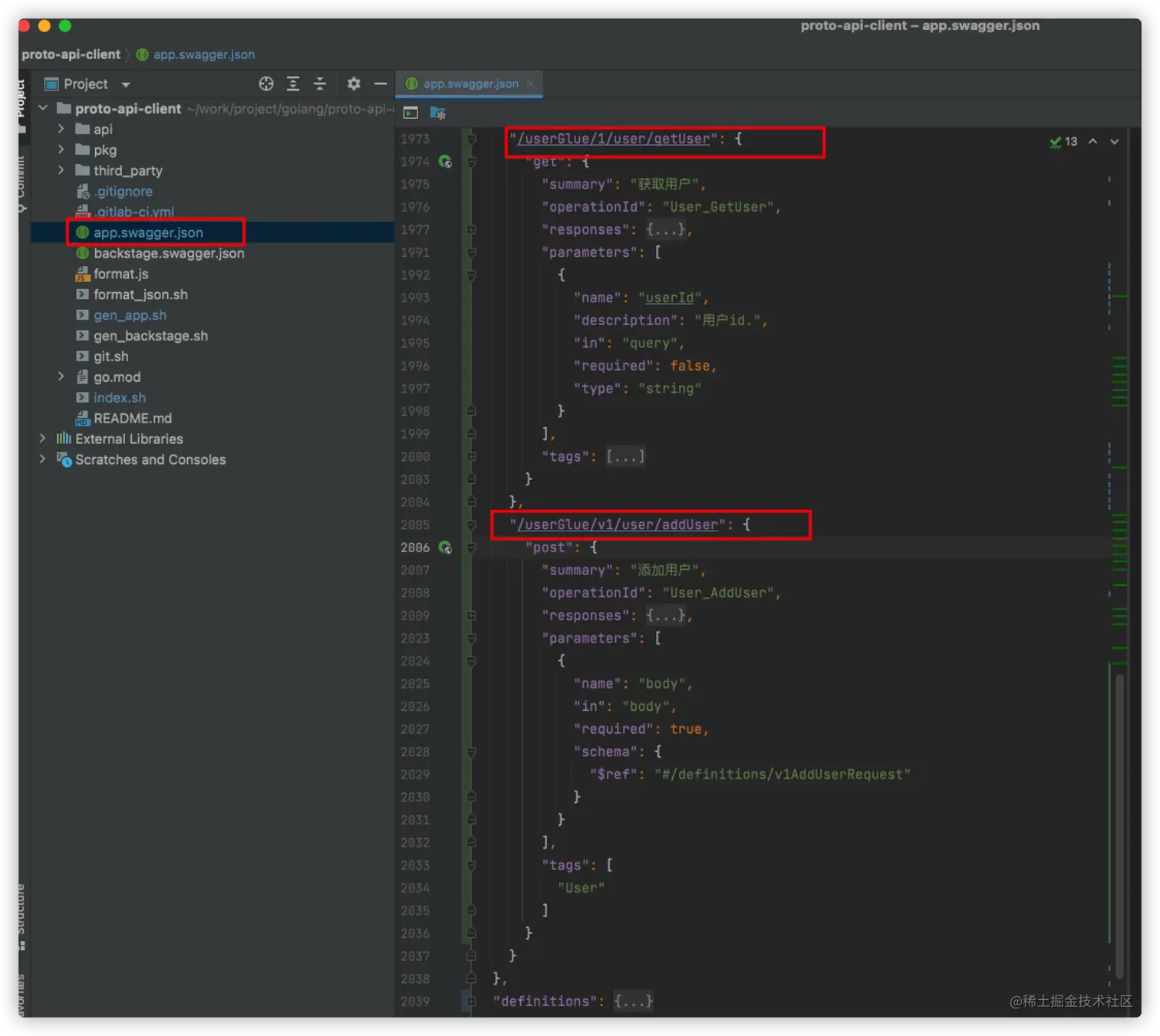
Task: Expand the go.mod node
Action: pos(61,377)
